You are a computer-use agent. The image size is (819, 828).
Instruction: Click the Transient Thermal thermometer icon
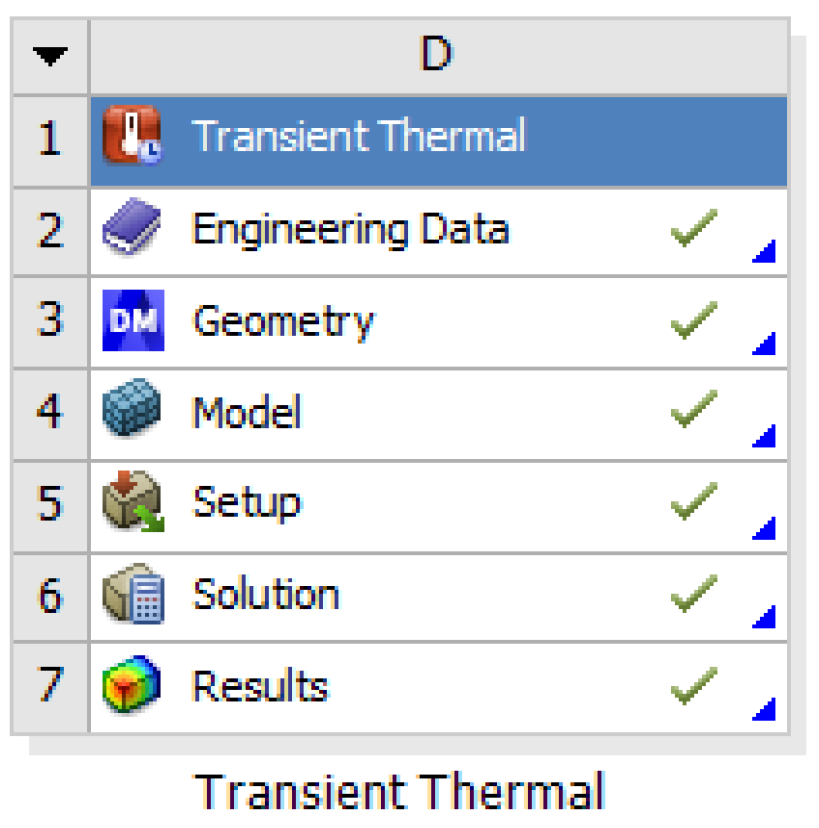pyautogui.click(x=133, y=138)
